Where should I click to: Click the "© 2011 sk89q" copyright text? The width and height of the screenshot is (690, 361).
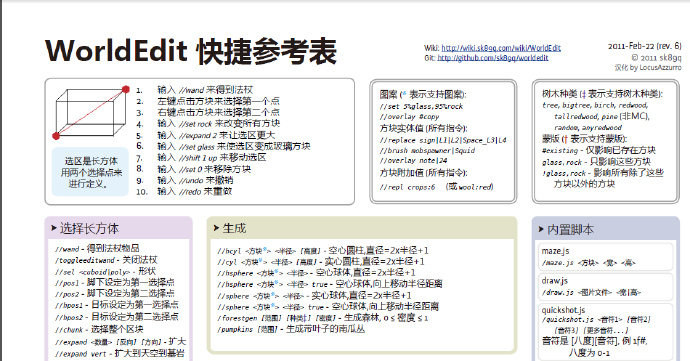pyautogui.click(x=656, y=57)
